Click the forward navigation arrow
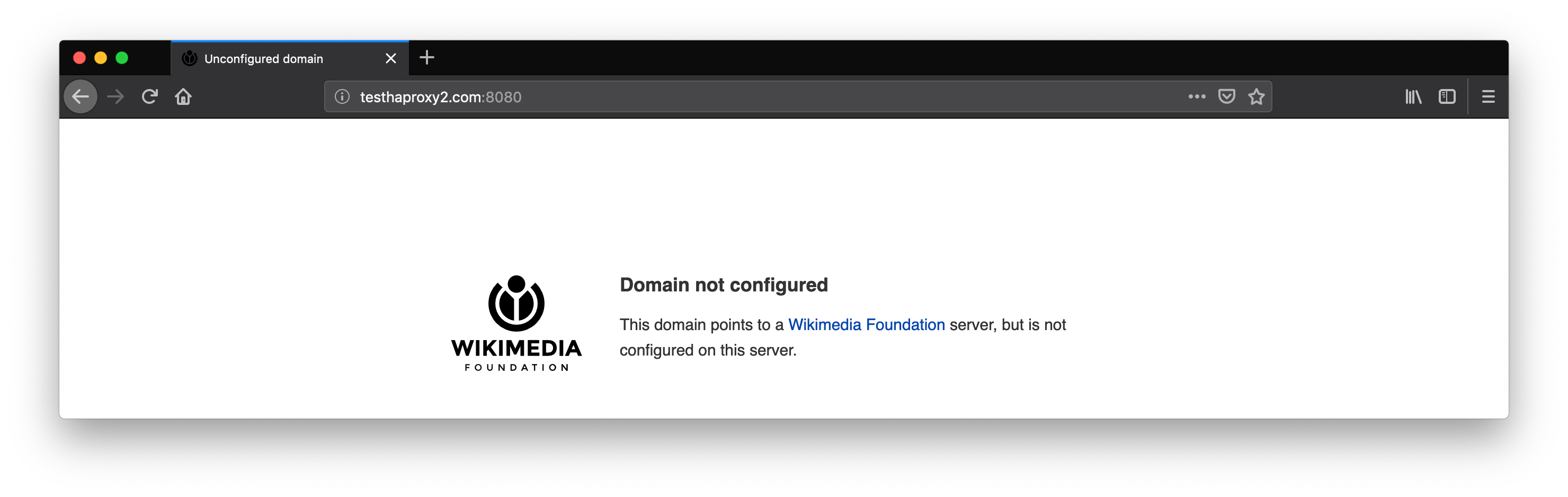Viewport: 1568px width, 497px height. click(x=115, y=96)
